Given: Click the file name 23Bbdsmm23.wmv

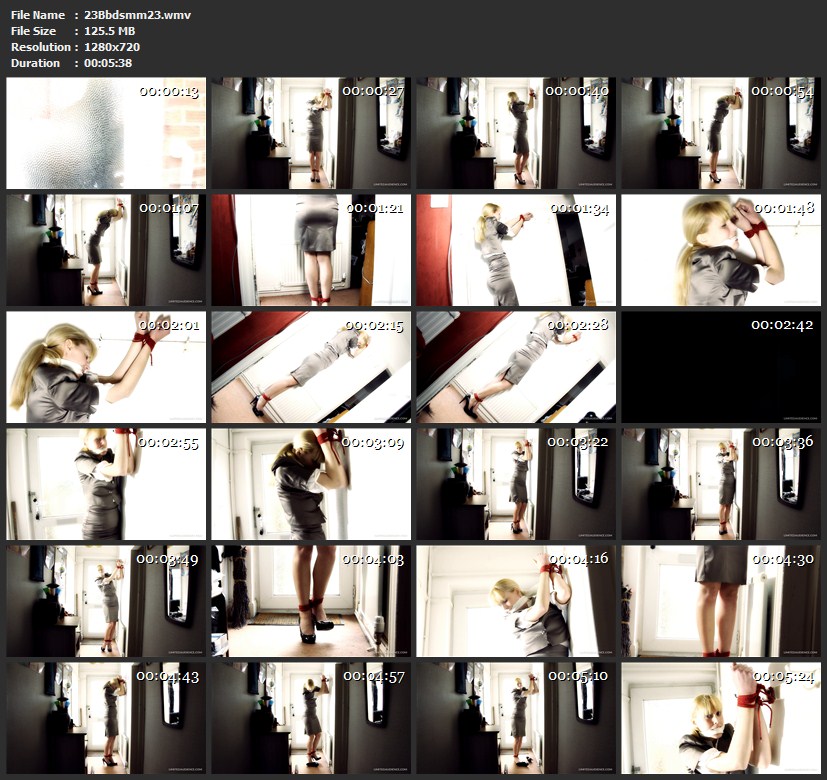Looking at the screenshot, I should click(137, 15).
